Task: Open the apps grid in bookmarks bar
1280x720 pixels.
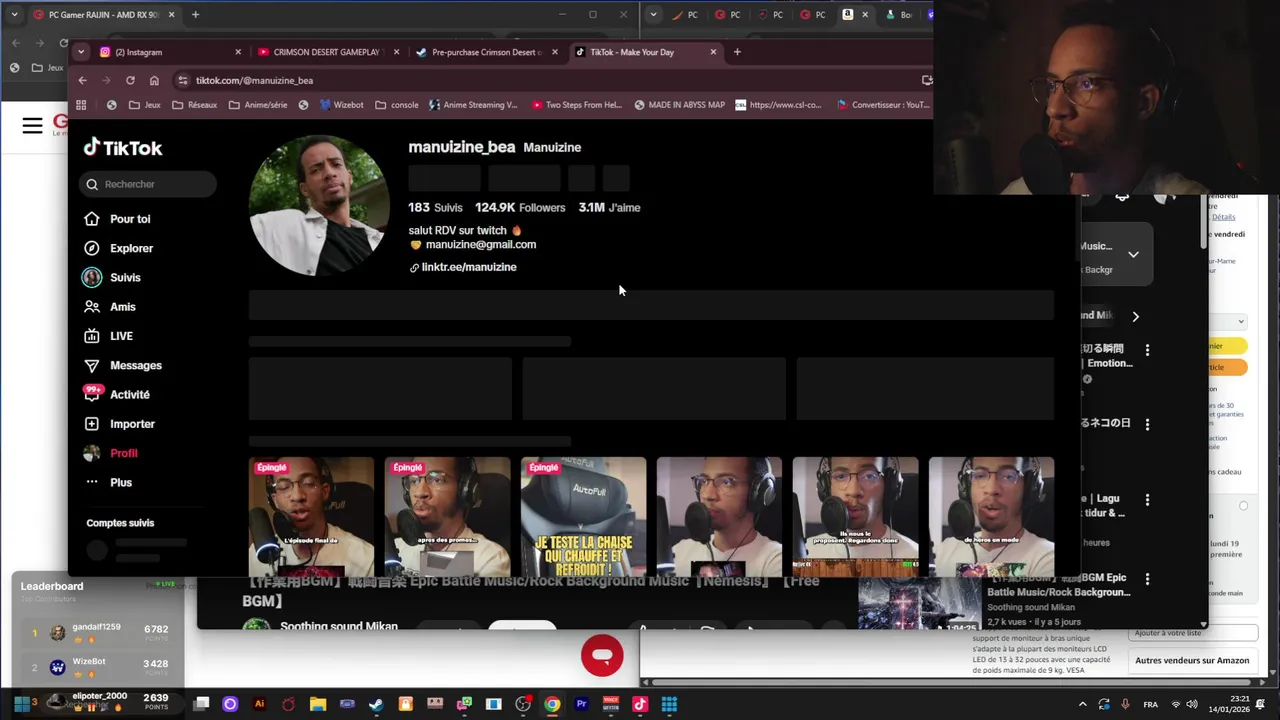Action: [81, 105]
